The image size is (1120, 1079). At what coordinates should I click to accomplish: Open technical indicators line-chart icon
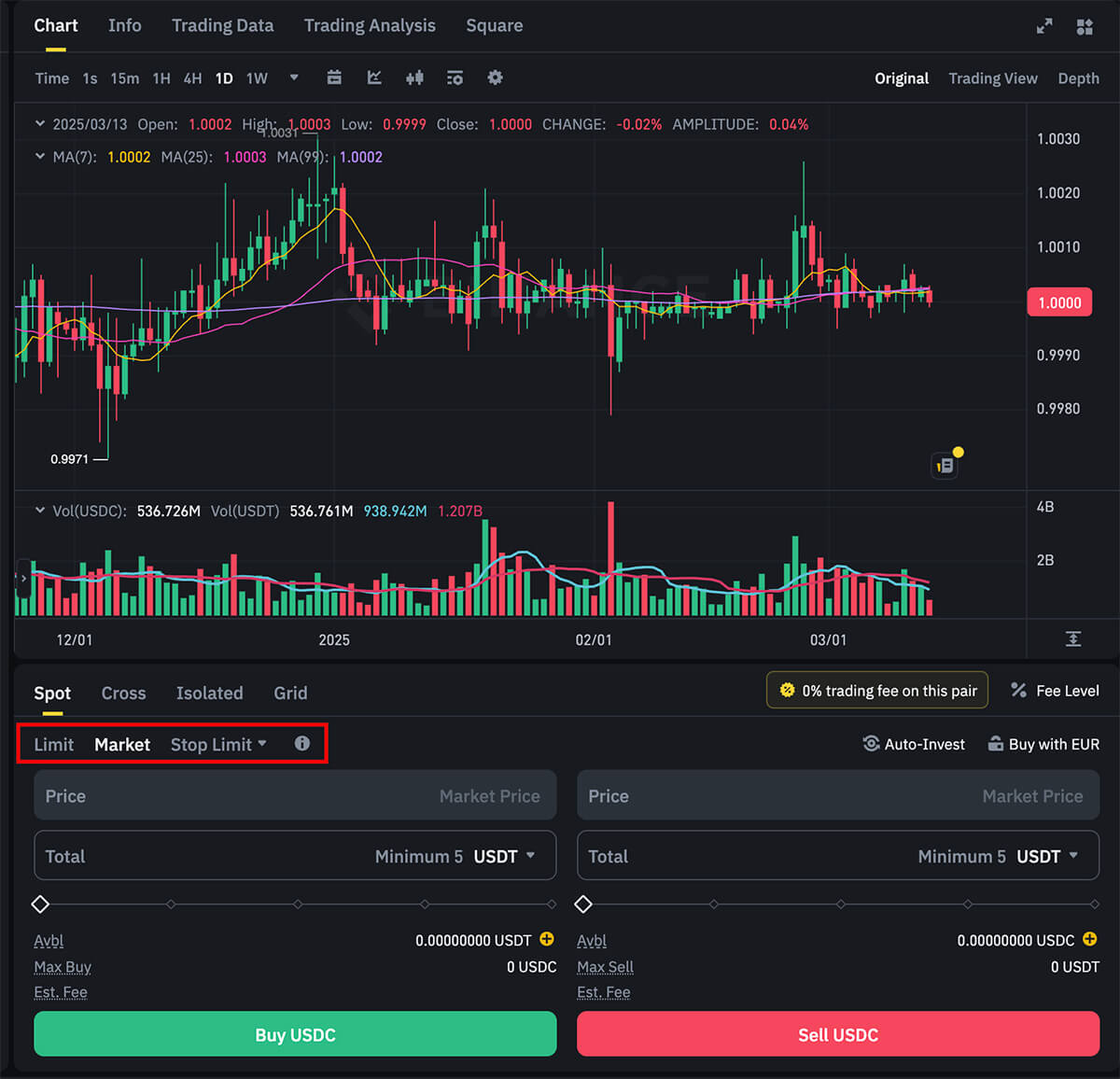[x=374, y=78]
